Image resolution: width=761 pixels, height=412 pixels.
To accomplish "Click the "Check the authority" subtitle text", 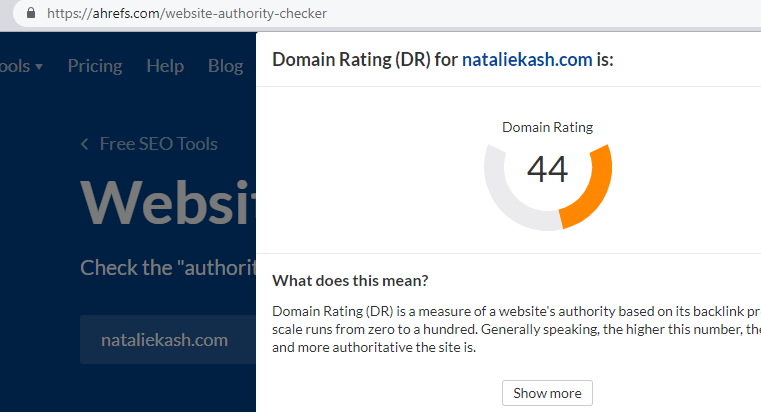I will click(168, 268).
